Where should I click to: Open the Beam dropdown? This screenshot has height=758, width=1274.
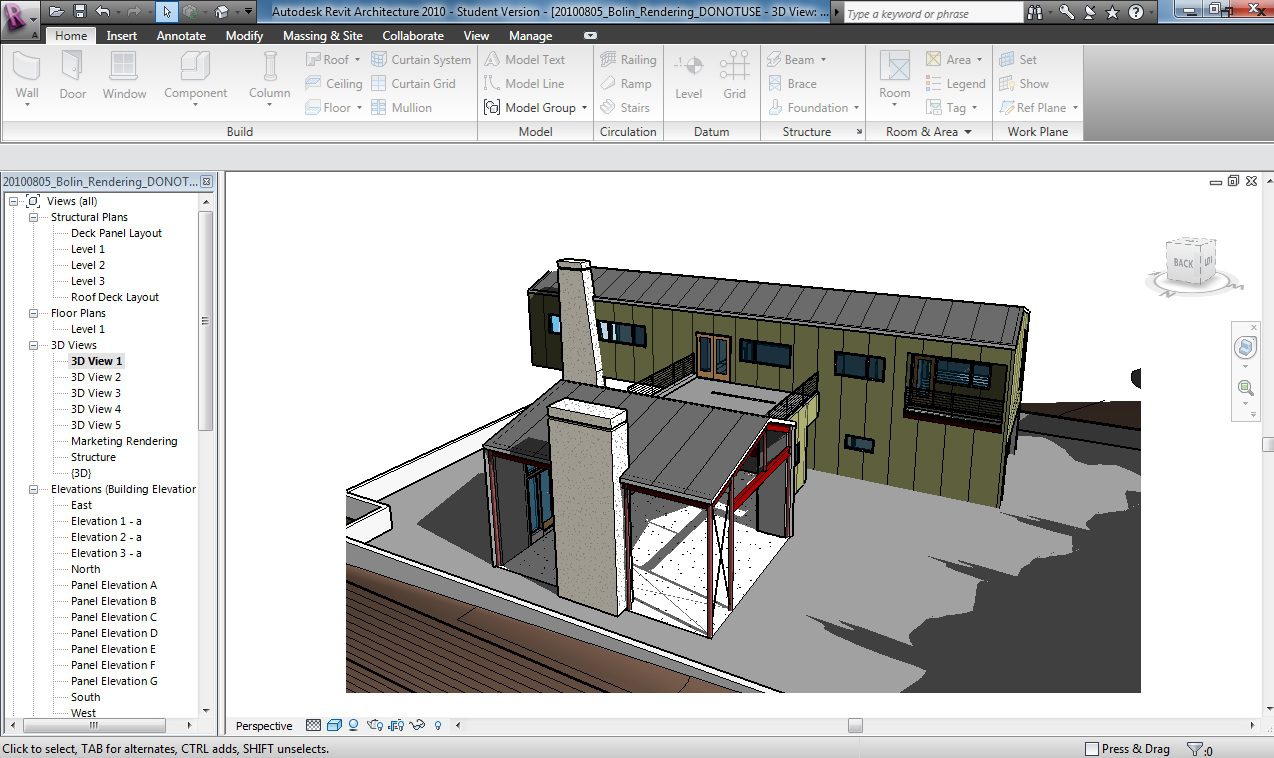point(823,60)
